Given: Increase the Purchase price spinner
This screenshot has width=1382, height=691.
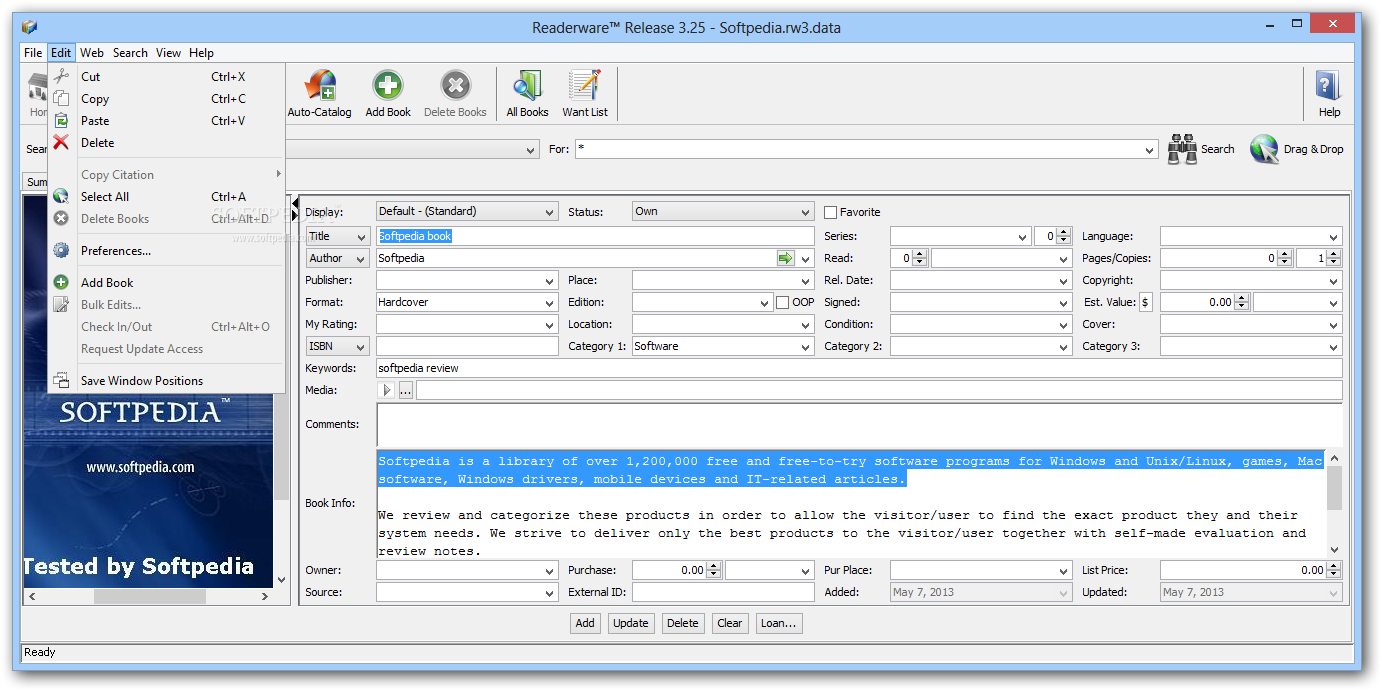Looking at the screenshot, I should [x=713, y=566].
